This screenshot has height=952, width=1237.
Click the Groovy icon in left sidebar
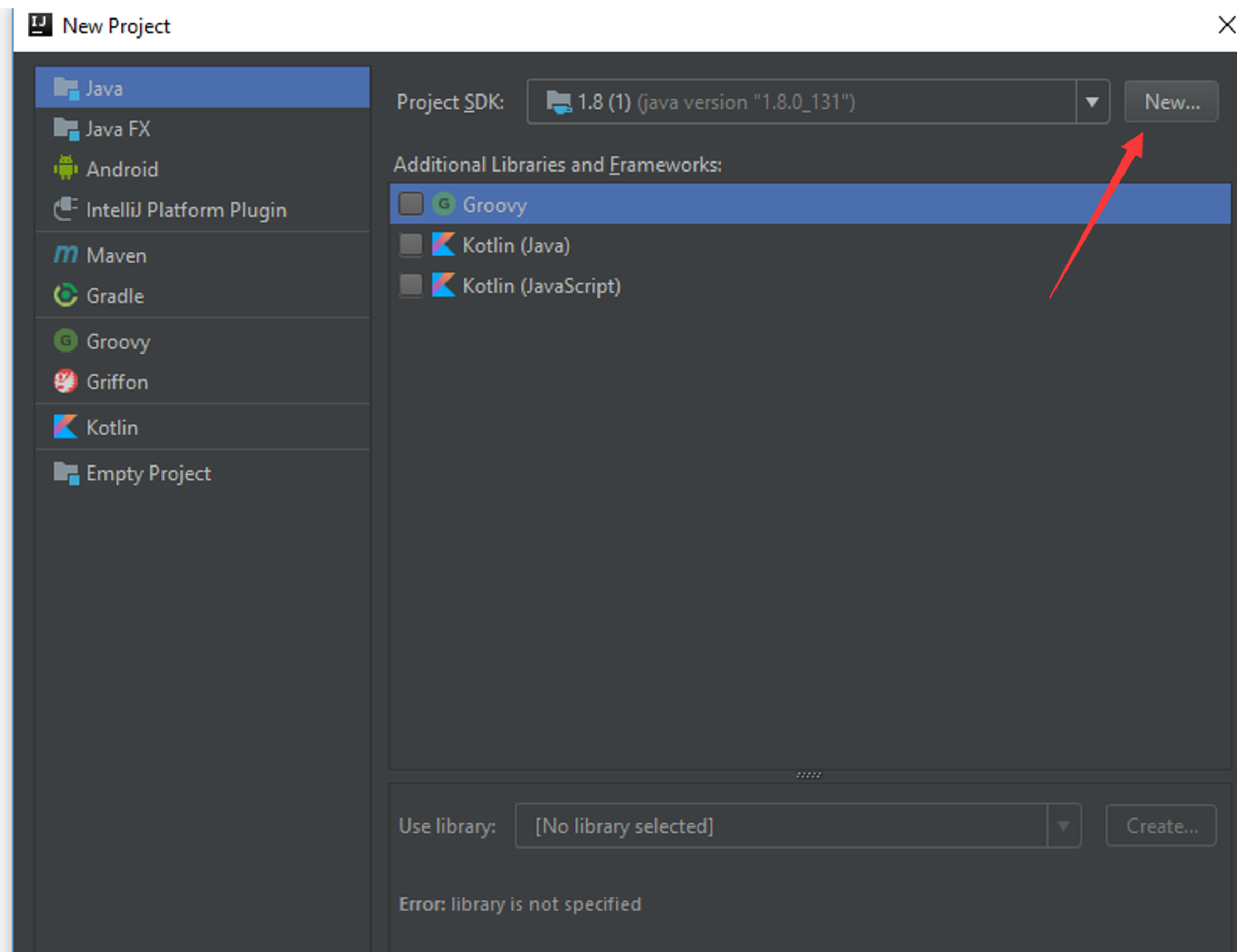point(65,341)
